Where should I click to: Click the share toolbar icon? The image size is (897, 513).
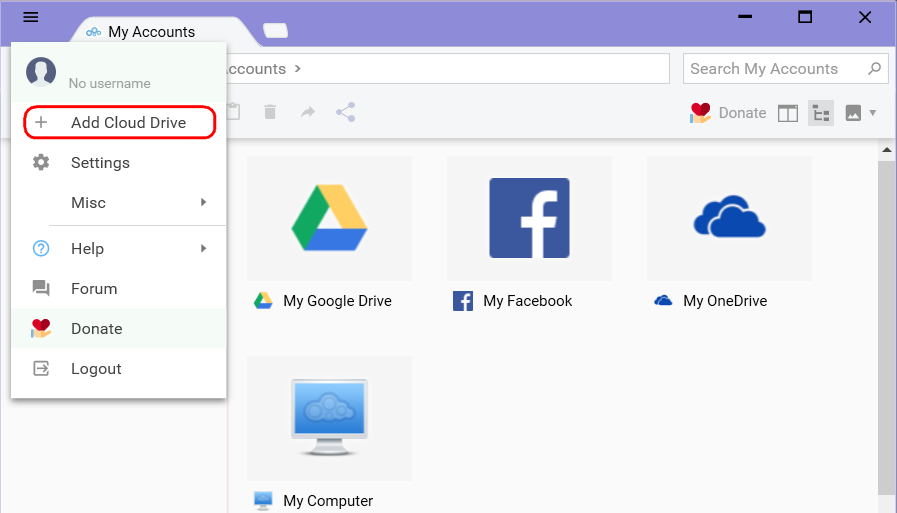click(x=346, y=112)
